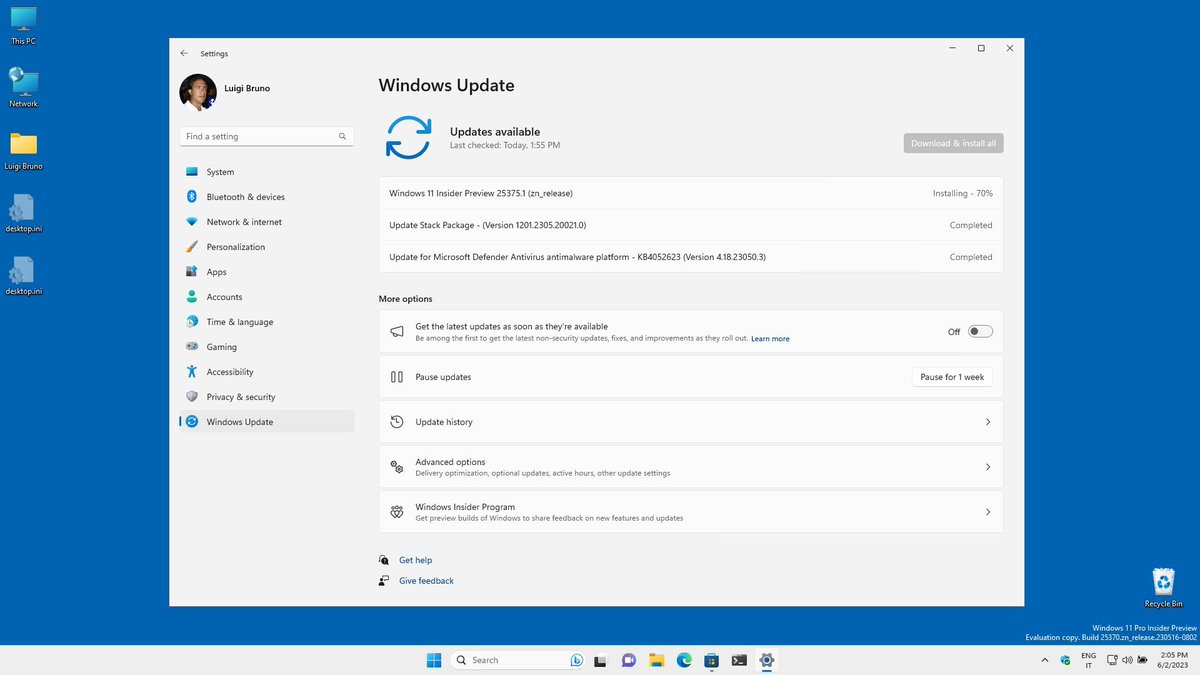1200x675 pixels.
Task: Click Luigi Bruno account name
Action: 247,88
